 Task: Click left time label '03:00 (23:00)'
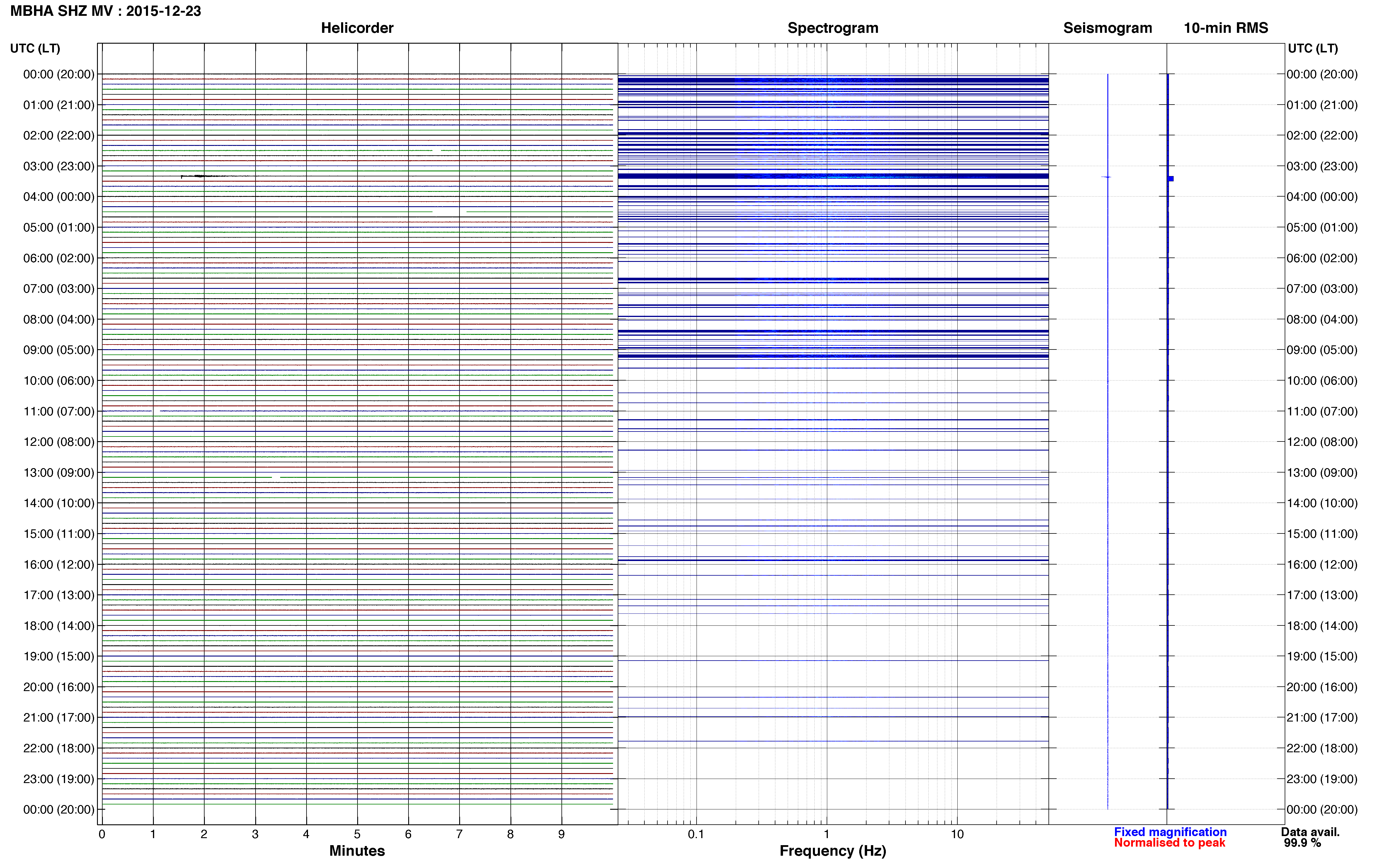coord(59,166)
